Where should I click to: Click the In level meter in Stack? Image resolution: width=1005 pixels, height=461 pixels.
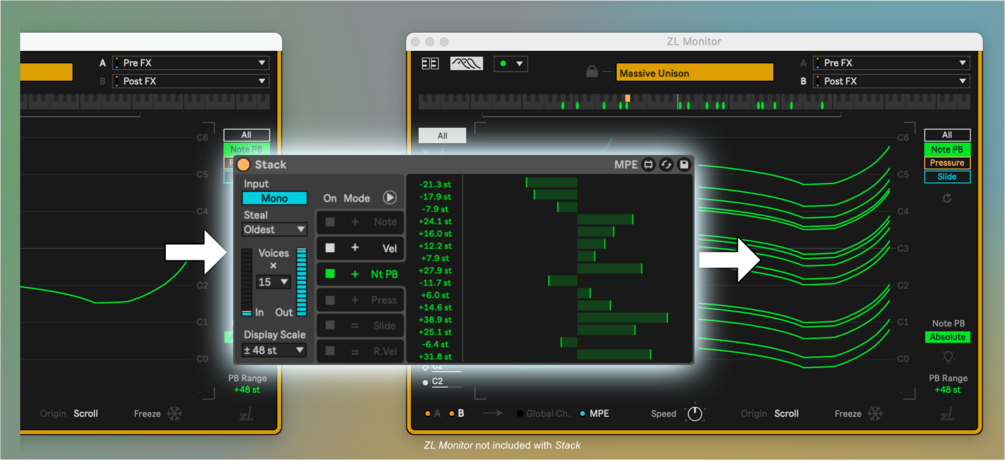point(247,282)
